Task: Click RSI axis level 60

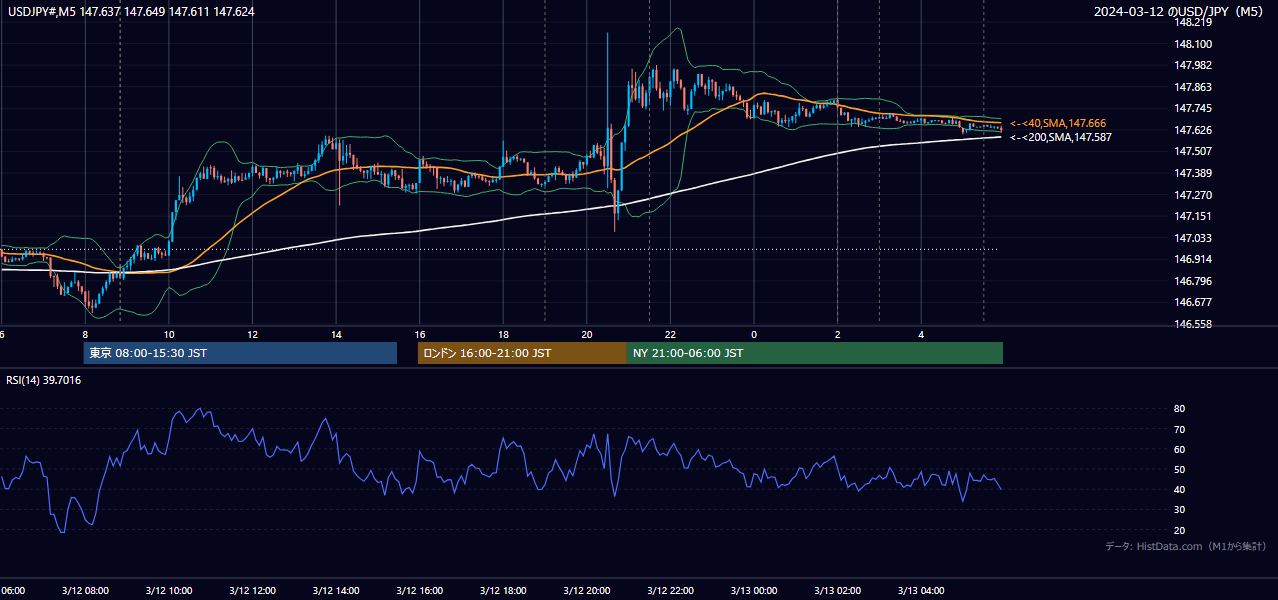Action: tap(1179, 449)
